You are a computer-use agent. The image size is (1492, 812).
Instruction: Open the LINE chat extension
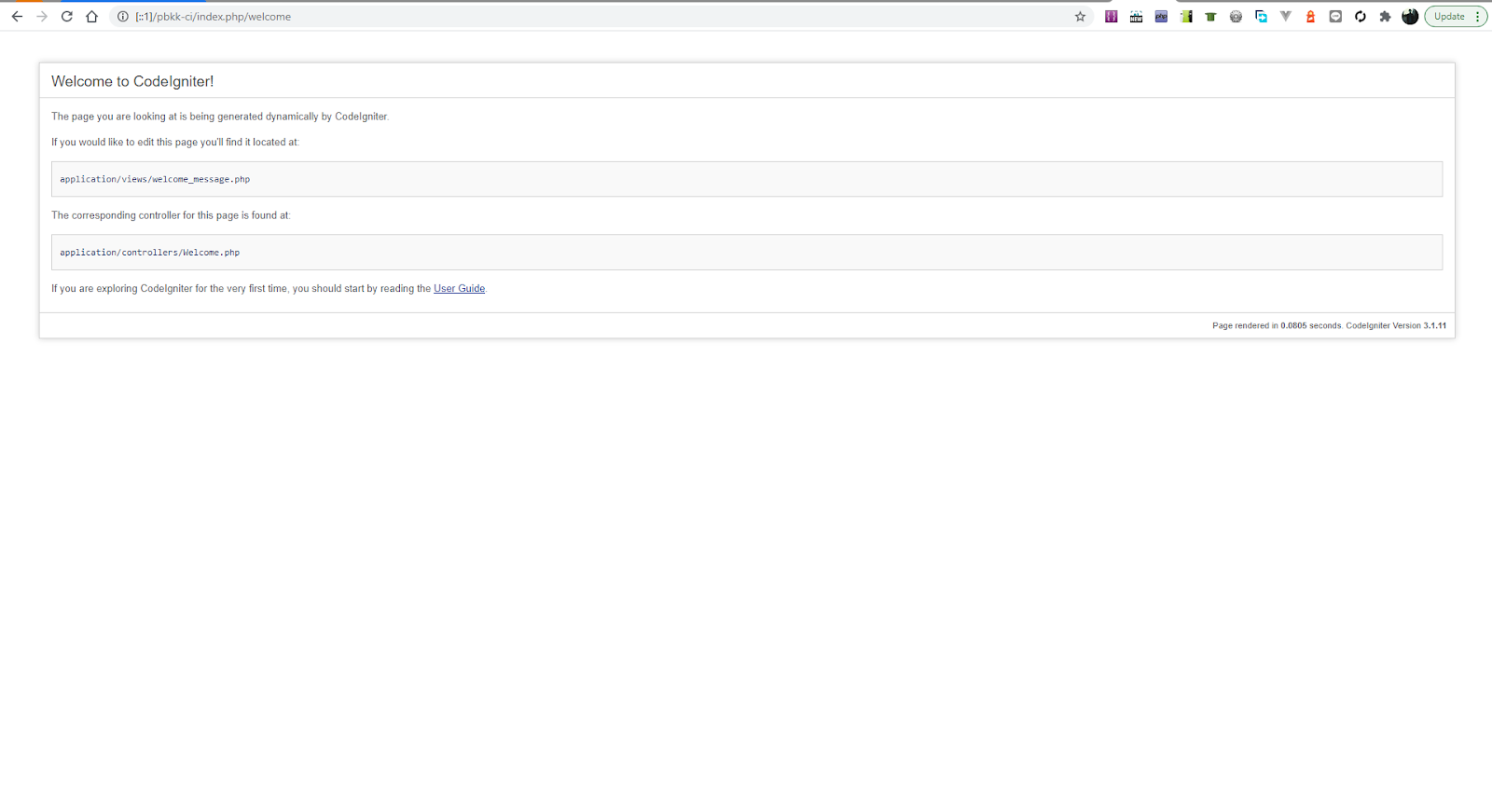coord(1335,17)
